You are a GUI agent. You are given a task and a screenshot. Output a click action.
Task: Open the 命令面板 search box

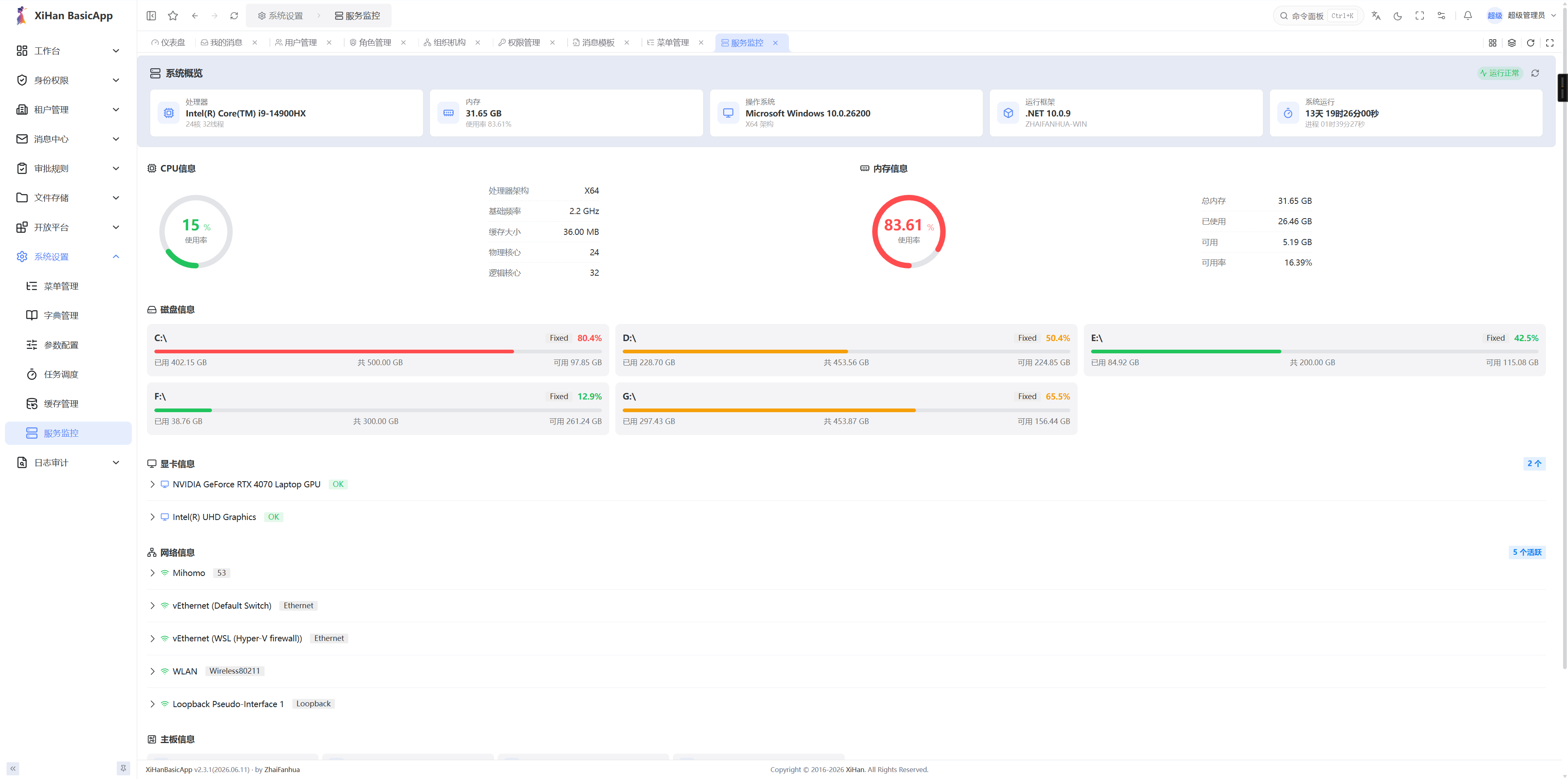1318,16
